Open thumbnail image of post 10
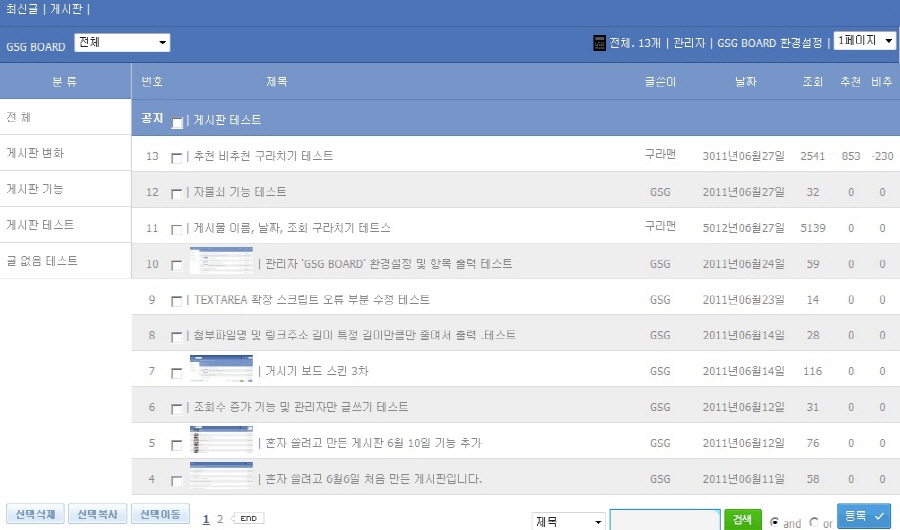The height and width of the screenshot is (530, 900). [221, 263]
